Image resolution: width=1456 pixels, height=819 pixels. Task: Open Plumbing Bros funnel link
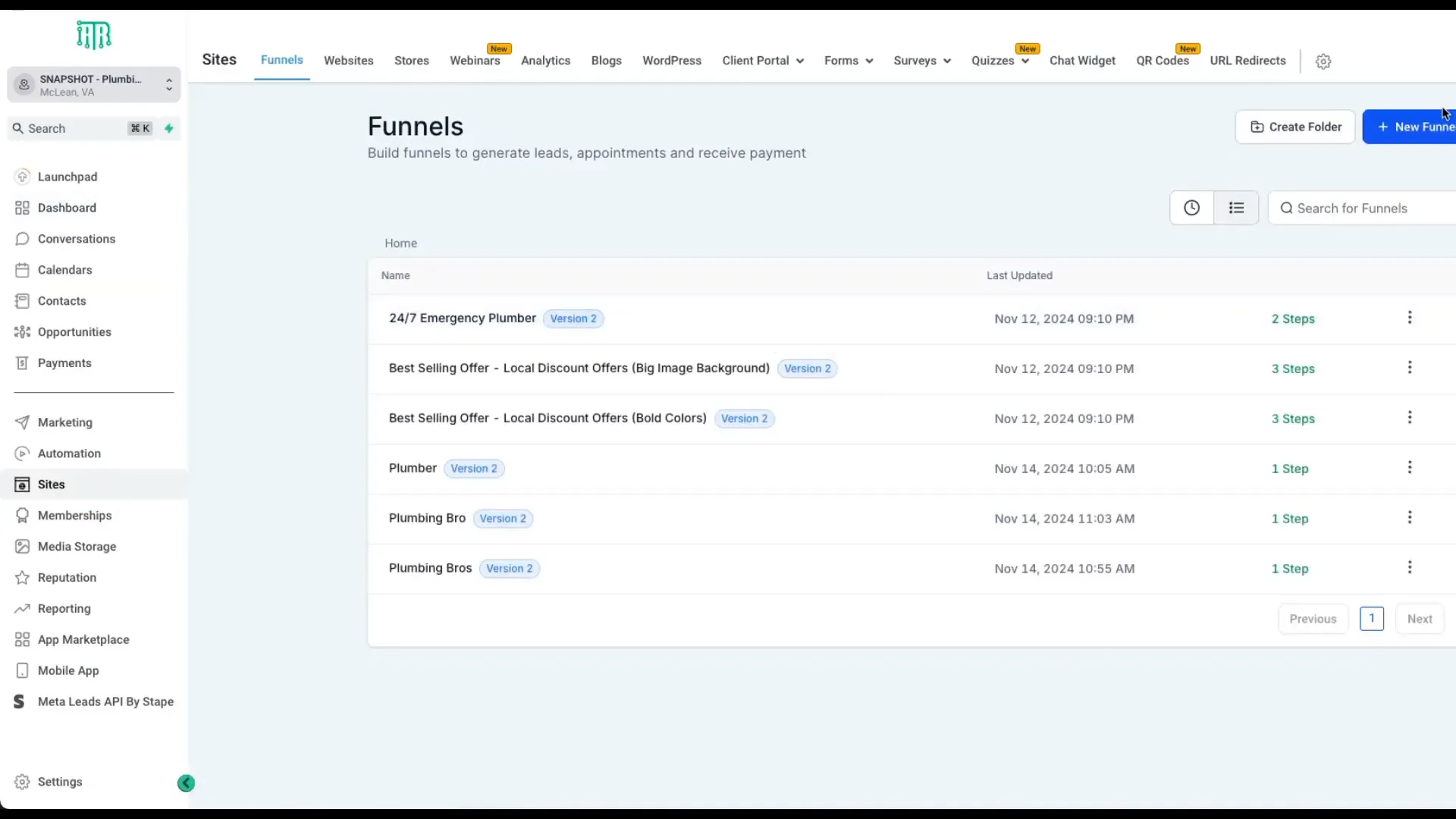(430, 568)
